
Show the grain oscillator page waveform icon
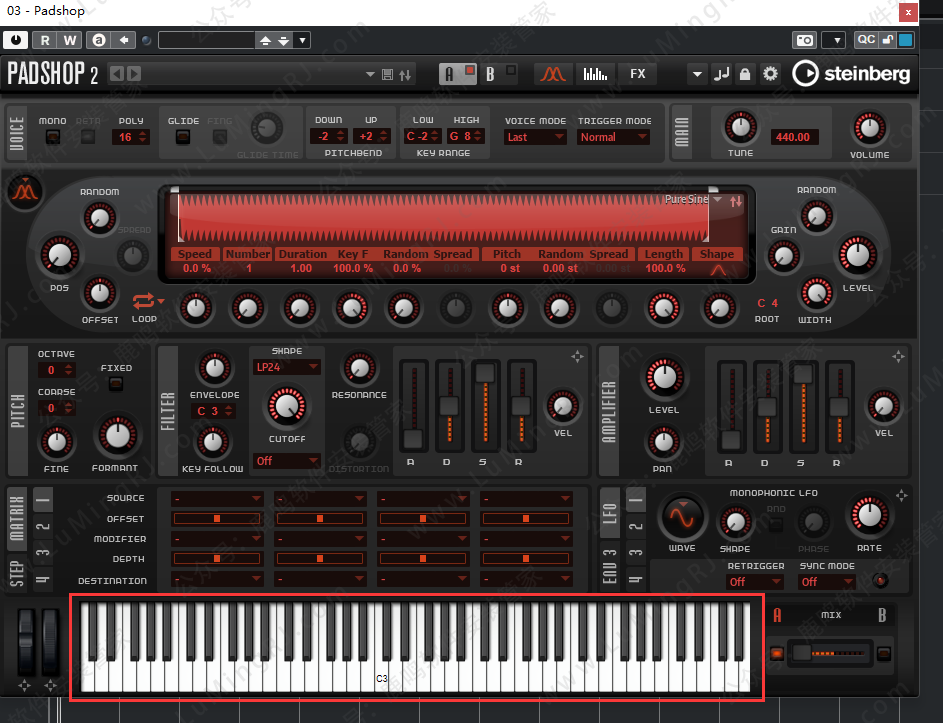(x=553, y=74)
